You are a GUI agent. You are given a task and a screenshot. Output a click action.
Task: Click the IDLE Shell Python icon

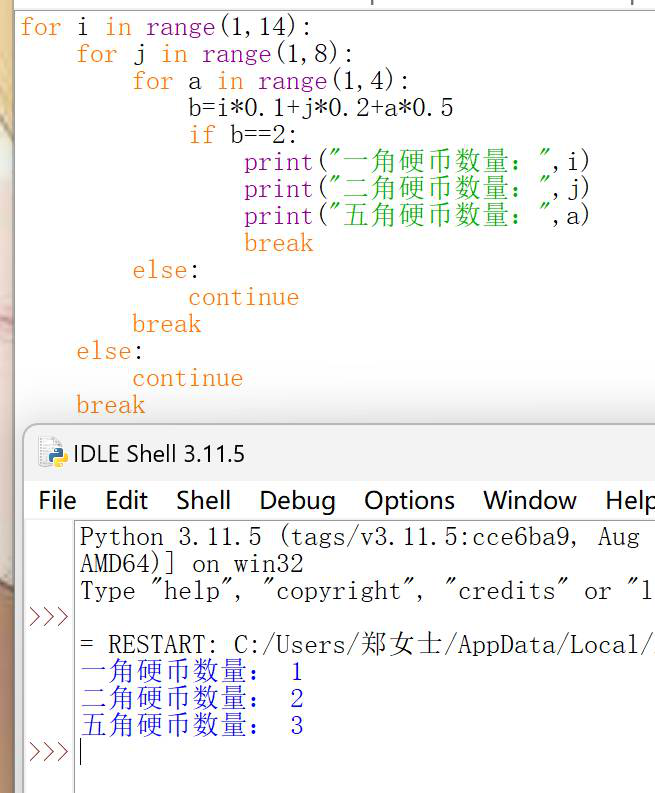click(x=53, y=453)
